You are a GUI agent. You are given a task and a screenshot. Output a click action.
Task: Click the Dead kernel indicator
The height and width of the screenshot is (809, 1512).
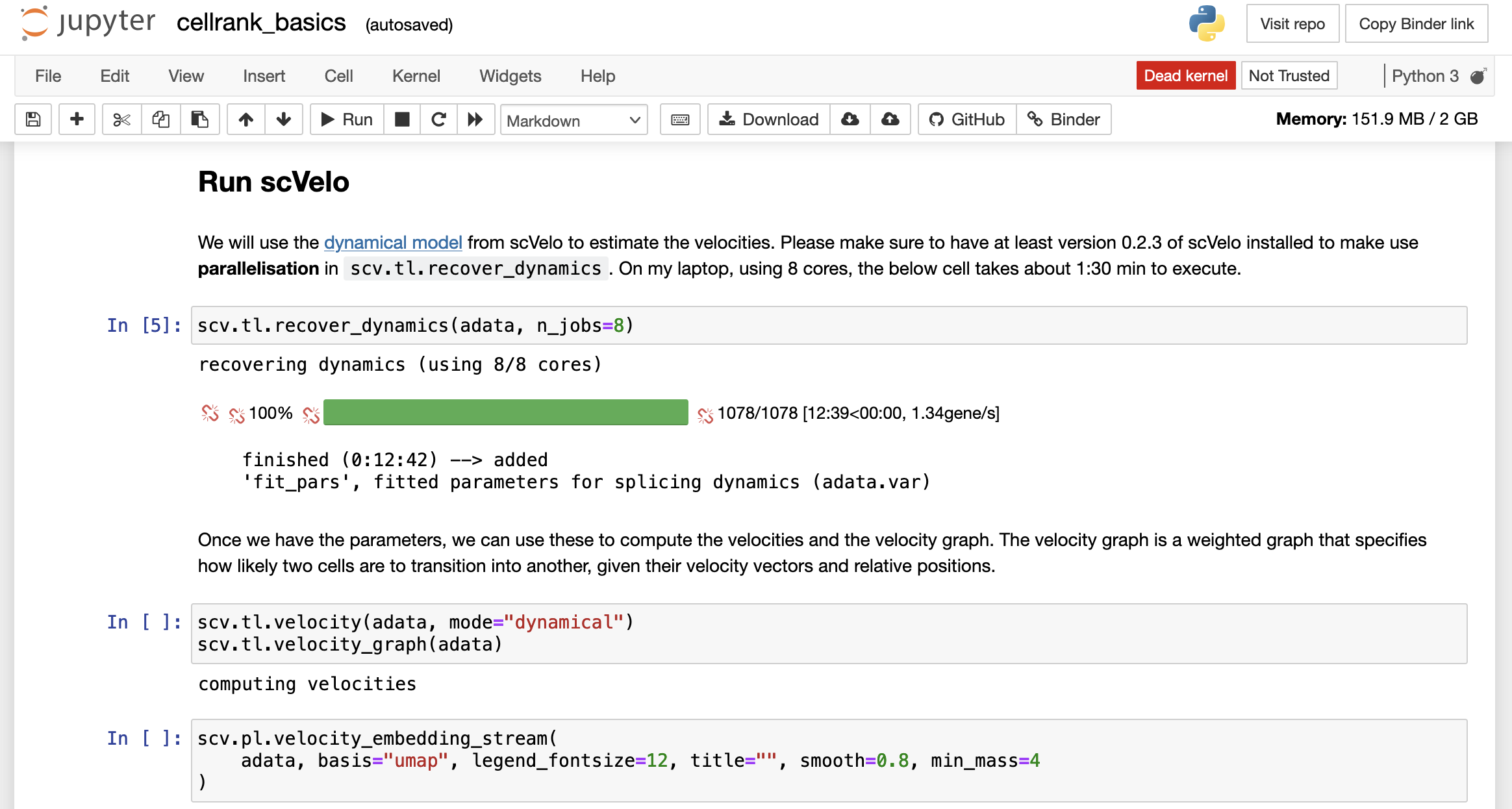click(x=1186, y=75)
